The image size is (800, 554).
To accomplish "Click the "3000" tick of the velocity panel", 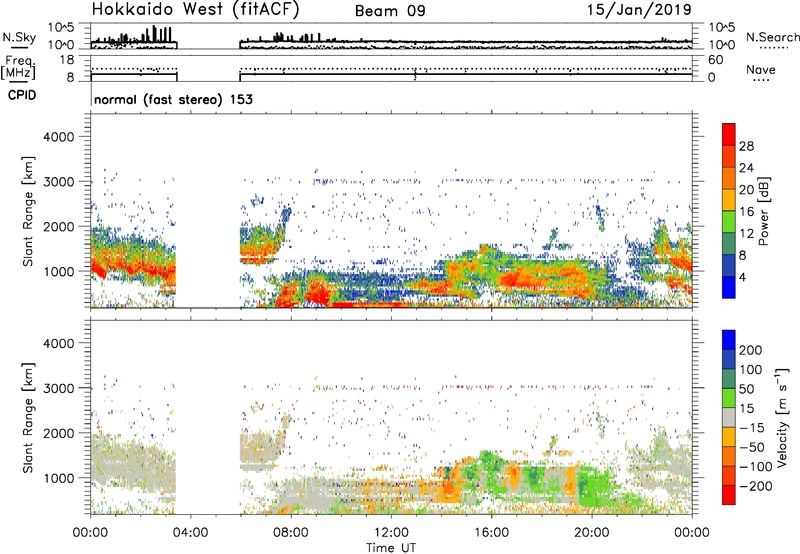I will tap(59, 388).
